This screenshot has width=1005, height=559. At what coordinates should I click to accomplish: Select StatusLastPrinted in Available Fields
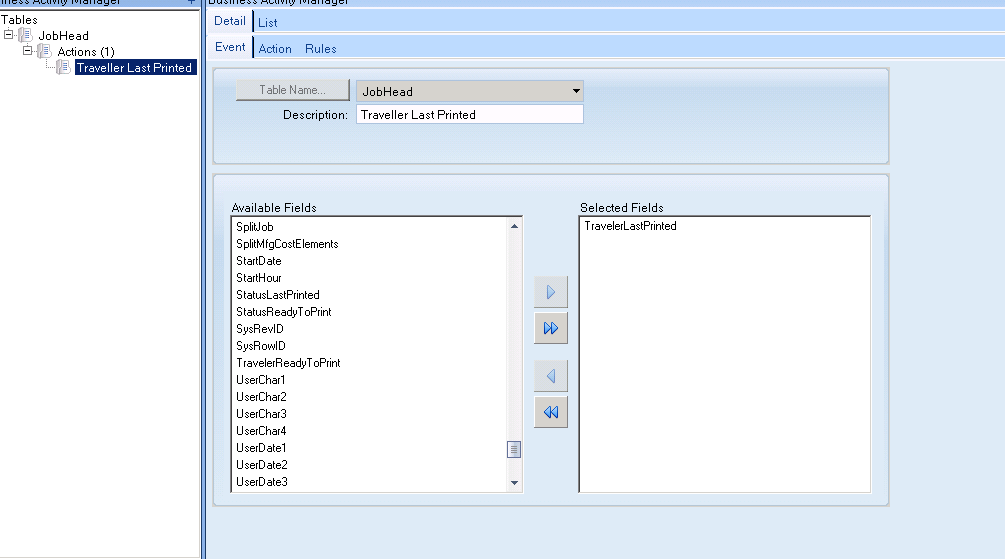pyautogui.click(x=278, y=295)
